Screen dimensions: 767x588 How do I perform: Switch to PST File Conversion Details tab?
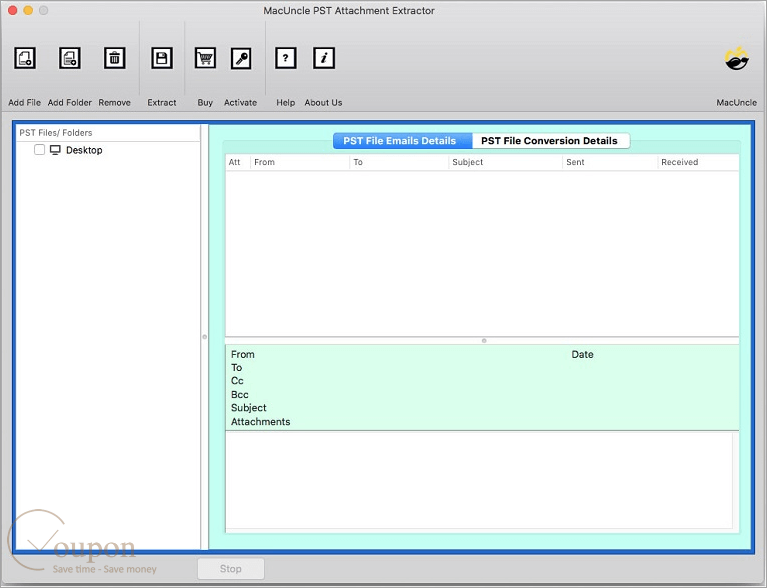click(551, 141)
